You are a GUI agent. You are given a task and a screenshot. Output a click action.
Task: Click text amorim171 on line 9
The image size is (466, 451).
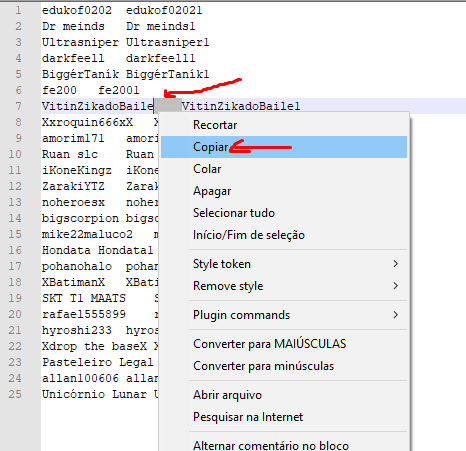coord(73,138)
